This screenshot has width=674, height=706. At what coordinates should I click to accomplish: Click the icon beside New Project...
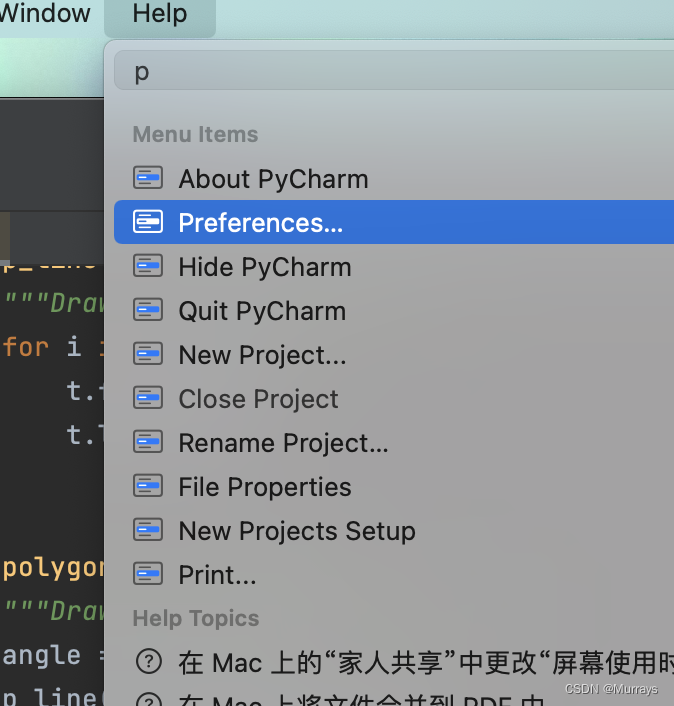[x=148, y=354]
